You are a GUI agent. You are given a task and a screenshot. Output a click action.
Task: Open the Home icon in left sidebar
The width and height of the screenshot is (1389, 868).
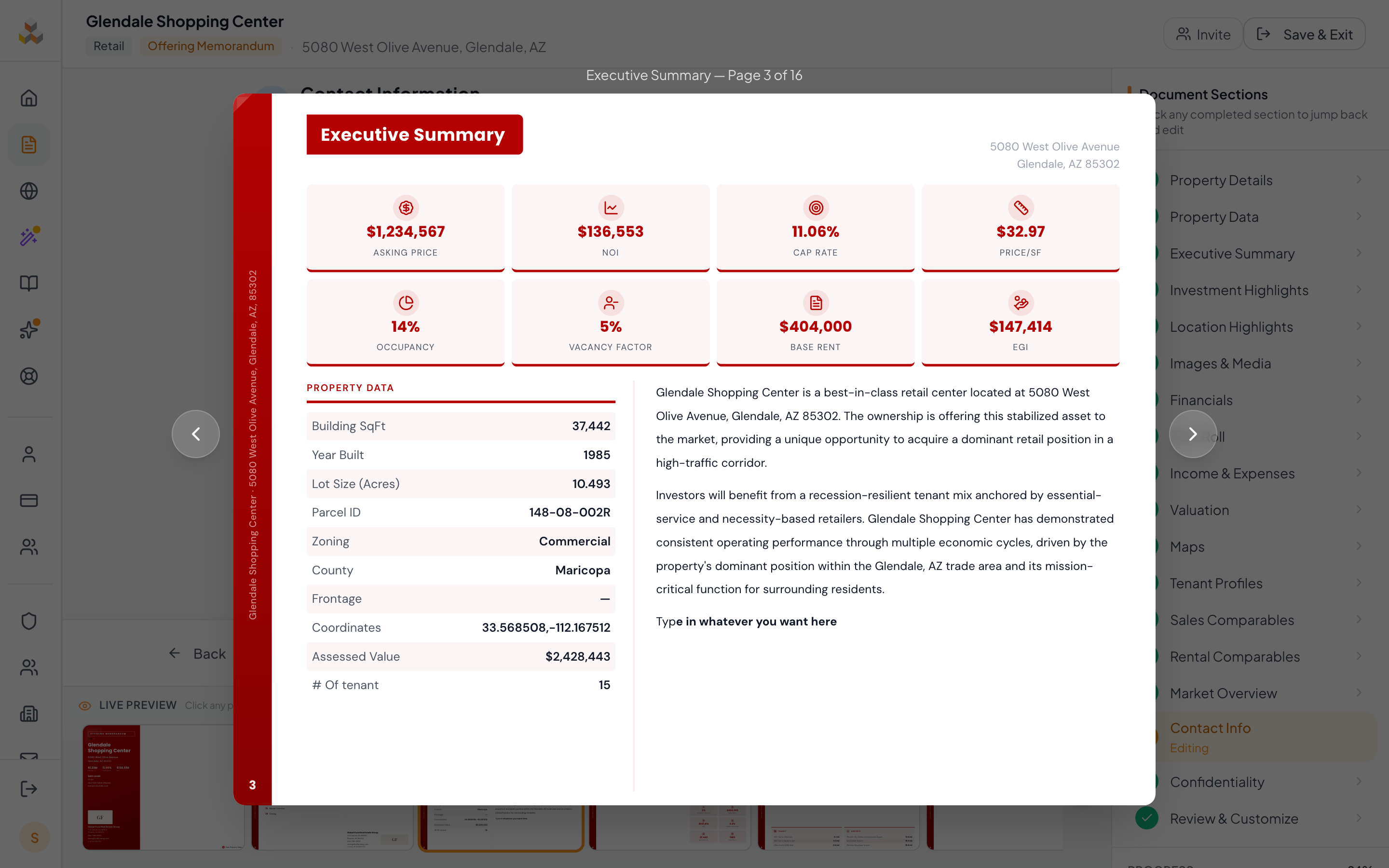(29, 98)
